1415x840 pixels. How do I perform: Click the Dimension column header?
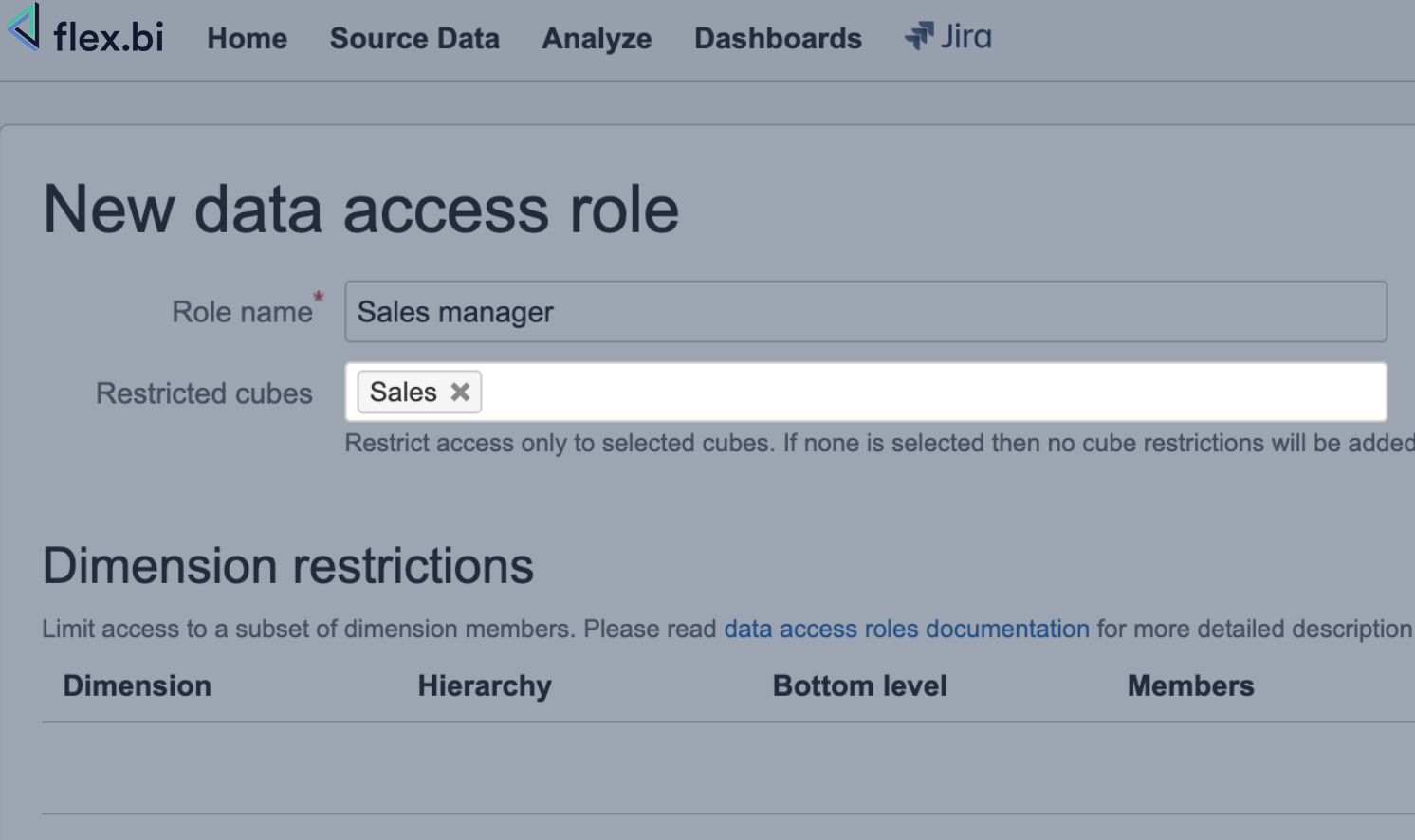138,685
